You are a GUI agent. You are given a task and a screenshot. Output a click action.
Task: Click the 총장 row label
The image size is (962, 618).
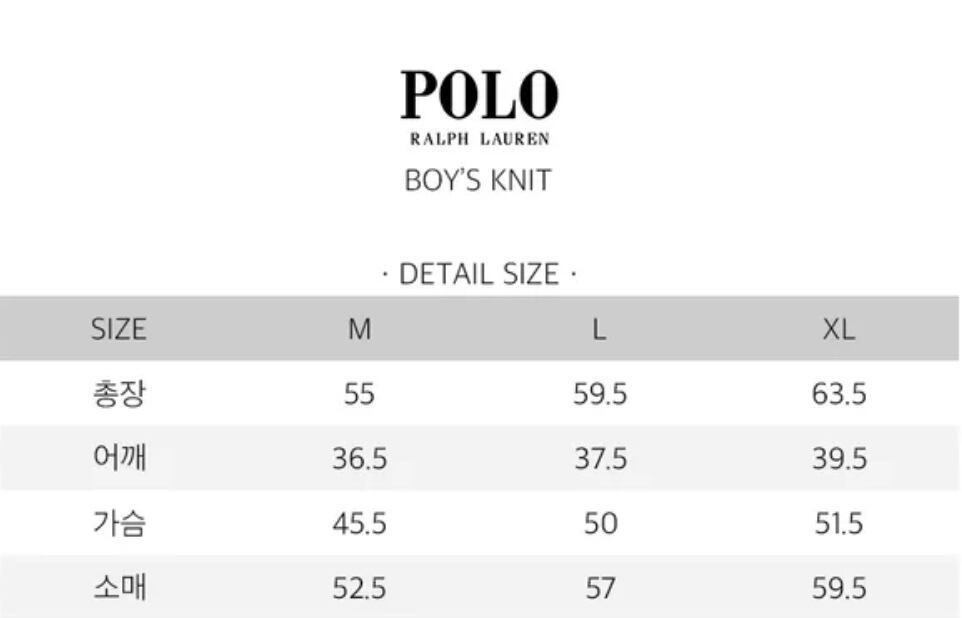[x=119, y=394]
